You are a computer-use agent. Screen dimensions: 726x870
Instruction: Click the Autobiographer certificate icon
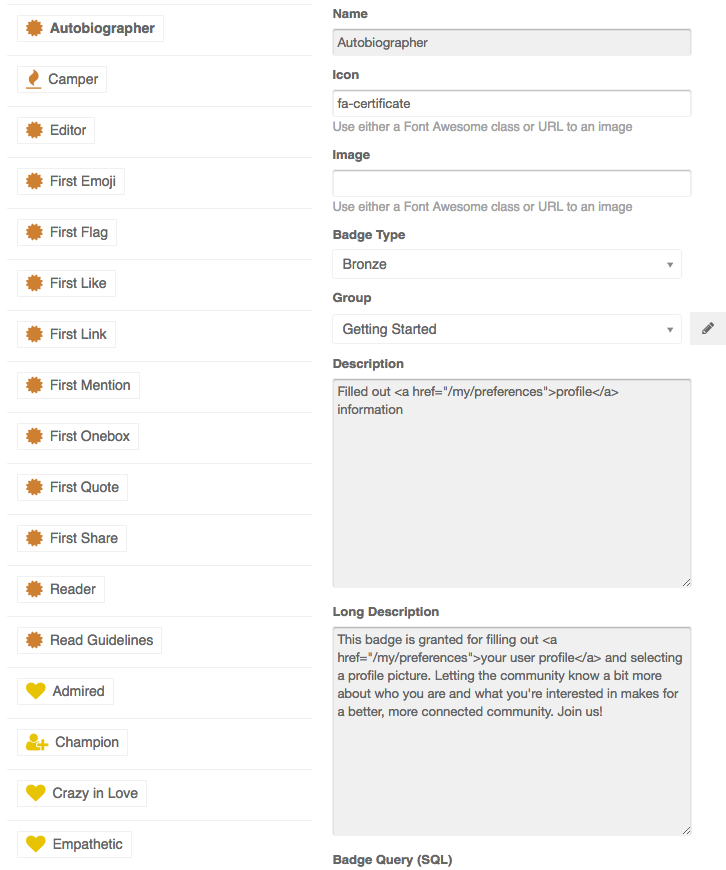point(34,28)
